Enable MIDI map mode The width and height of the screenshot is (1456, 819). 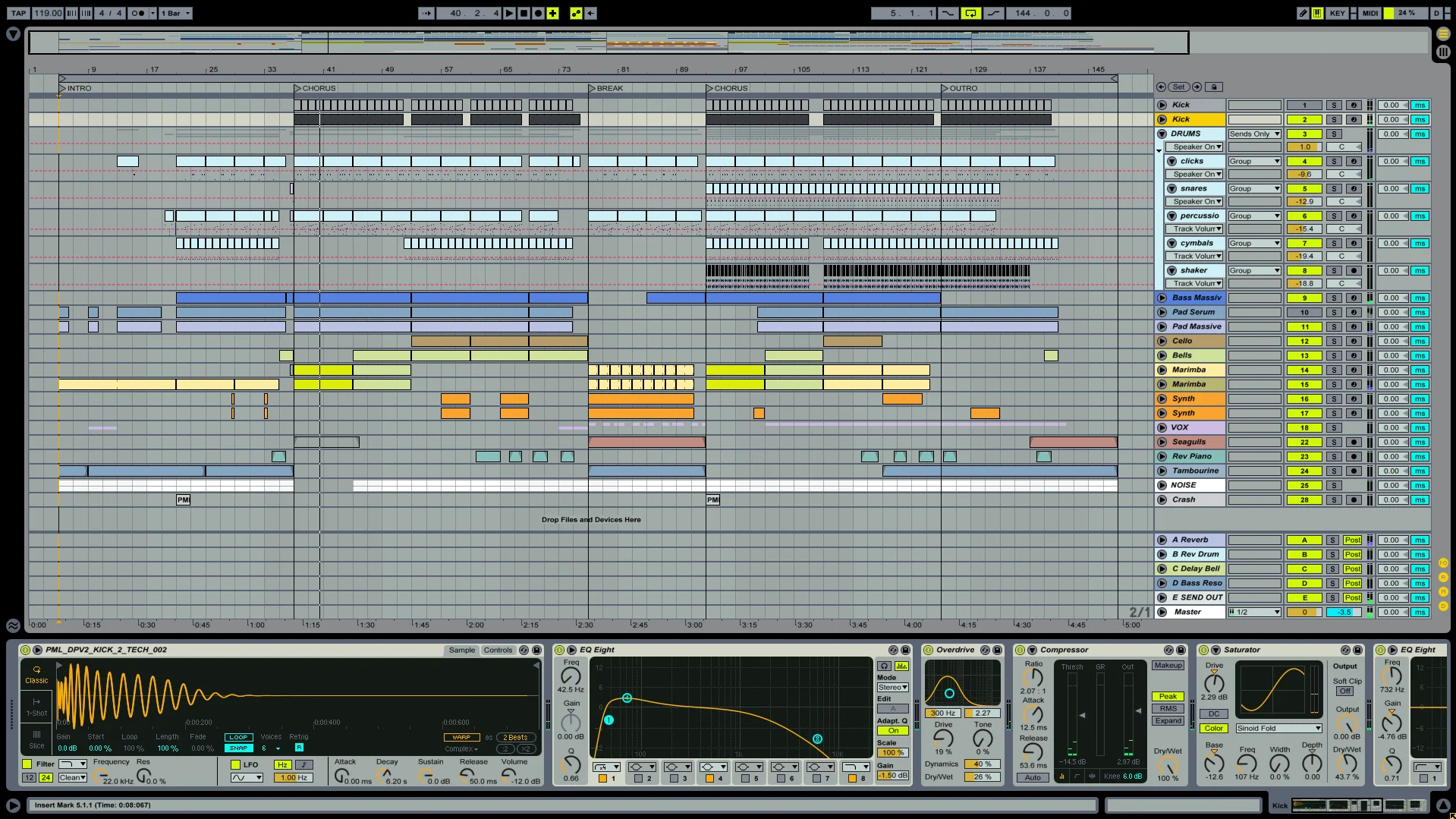1370,13
